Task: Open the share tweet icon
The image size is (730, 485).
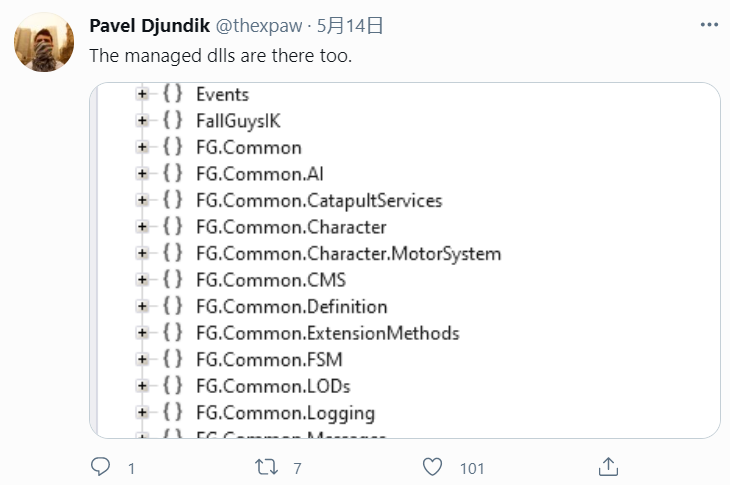Action: click(607, 466)
